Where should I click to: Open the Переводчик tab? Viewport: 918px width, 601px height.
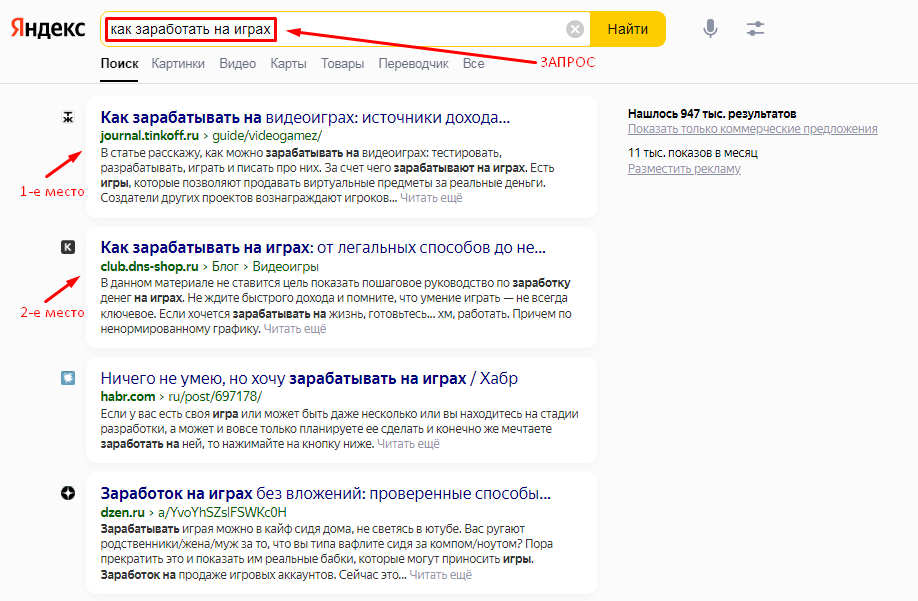point(413,64)
